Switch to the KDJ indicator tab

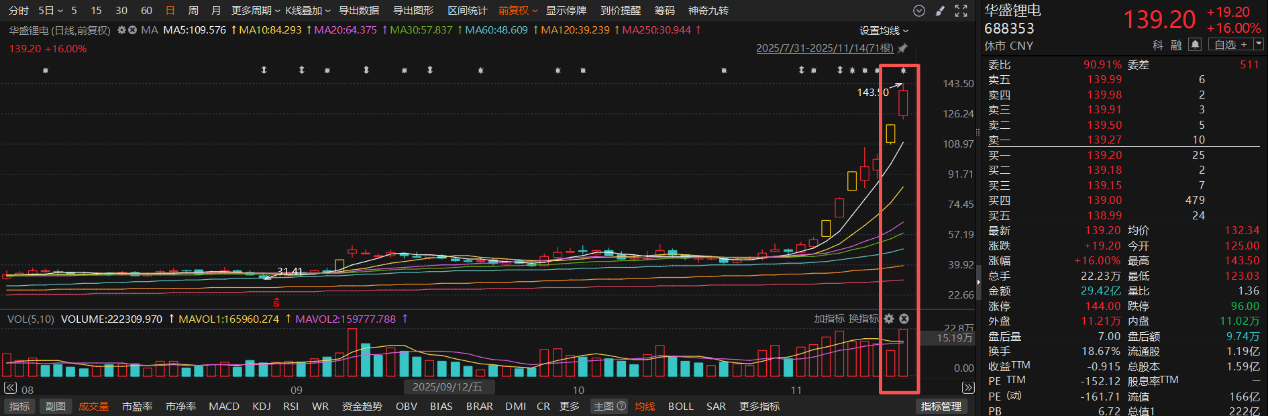click(x=261, y=407)
